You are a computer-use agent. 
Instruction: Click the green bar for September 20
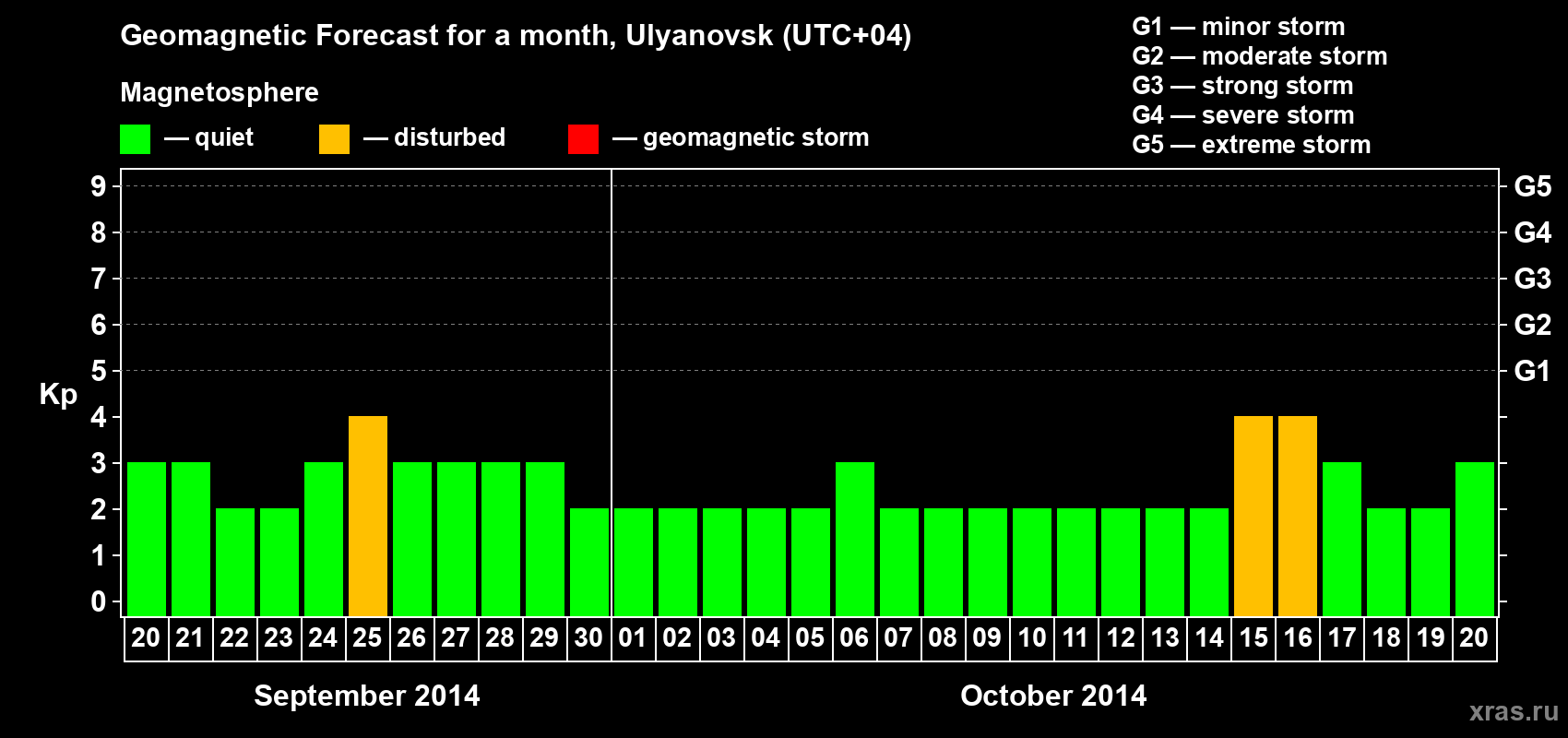(x=147, y=539)
